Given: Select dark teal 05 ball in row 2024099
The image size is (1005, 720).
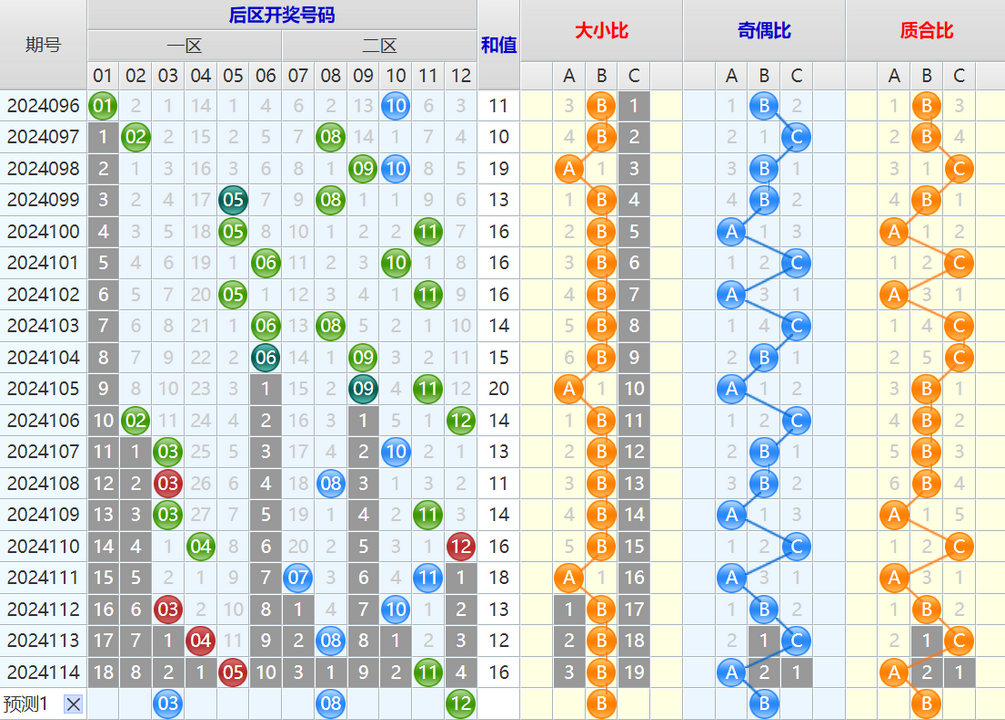Looking at the screenshot, I should 233,200.
